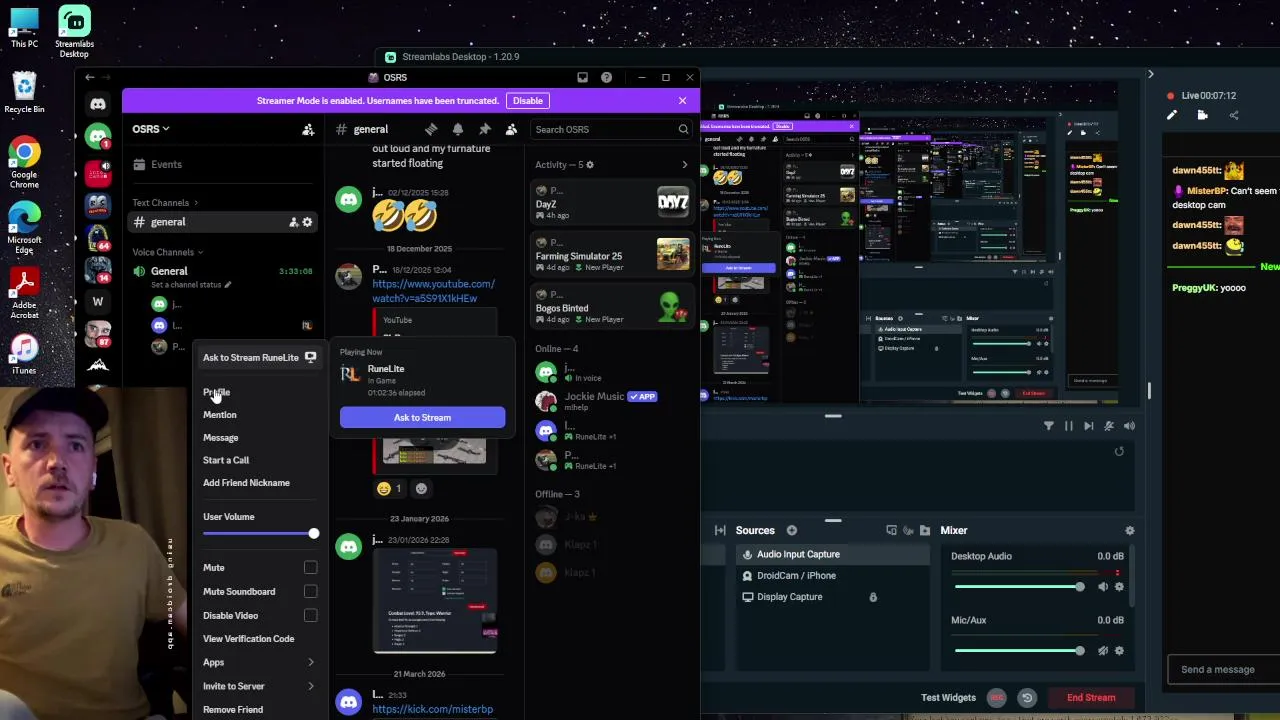Check the Mute checkbox in user menu
This screenshot has width=1280, height=720.
tap(310, 568)
